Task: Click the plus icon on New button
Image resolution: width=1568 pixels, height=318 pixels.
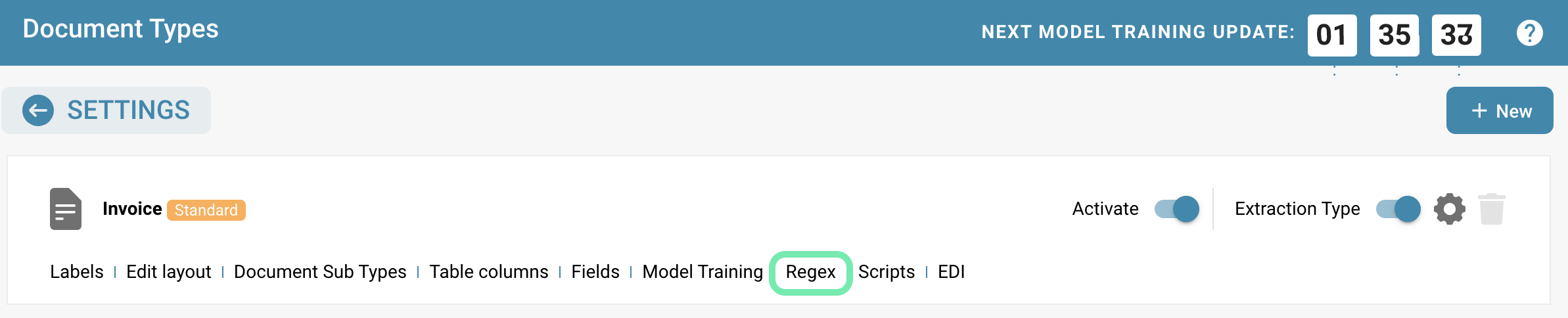Action: [1479, 110]
